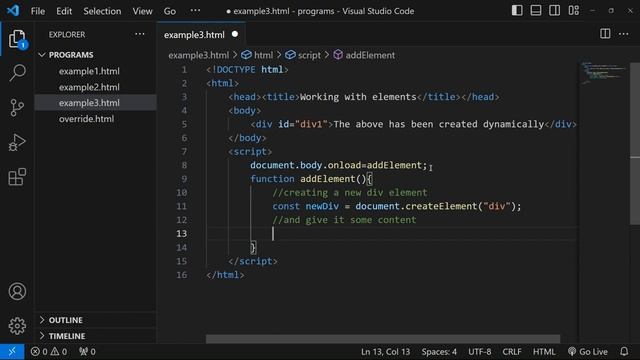
Task: Click the "</script>" closing tag
Action: (x=253, y=261)
